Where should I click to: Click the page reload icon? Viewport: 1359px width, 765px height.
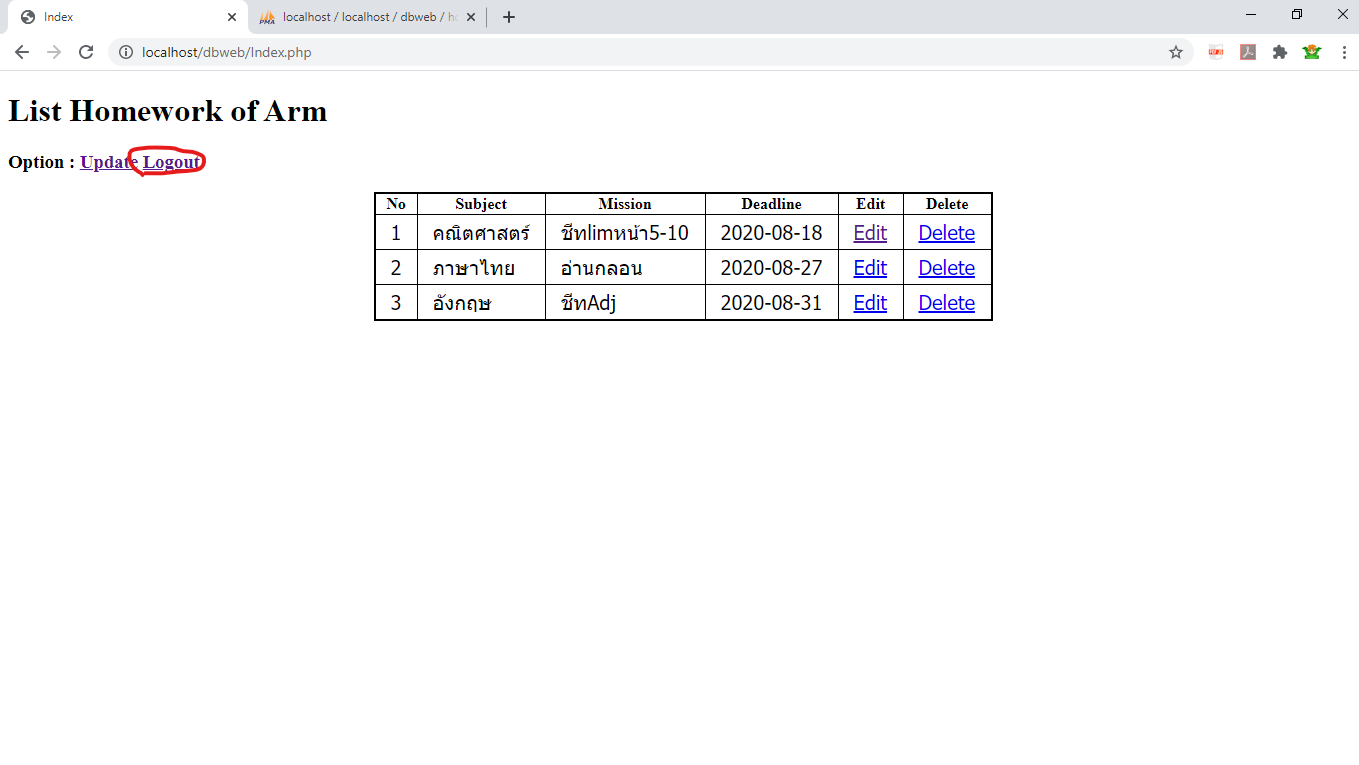[86, 51]
